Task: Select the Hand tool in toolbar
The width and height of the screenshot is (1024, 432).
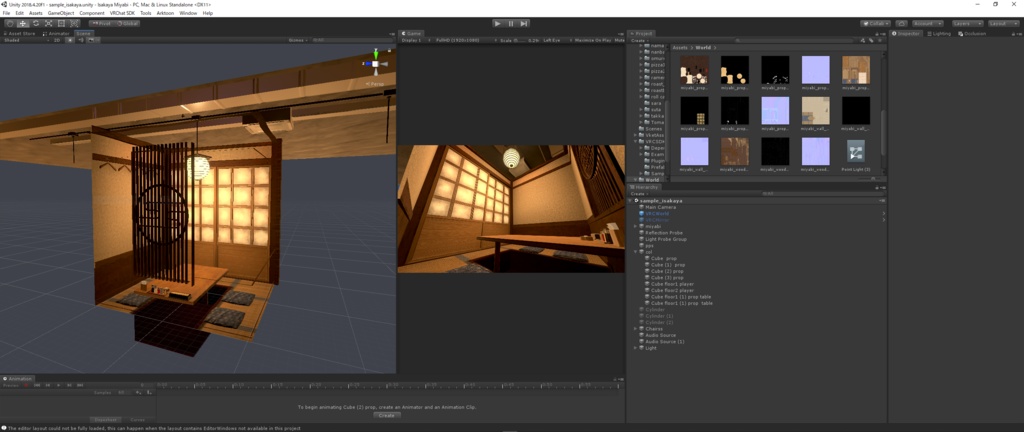Action: click(x=9, y=23)
